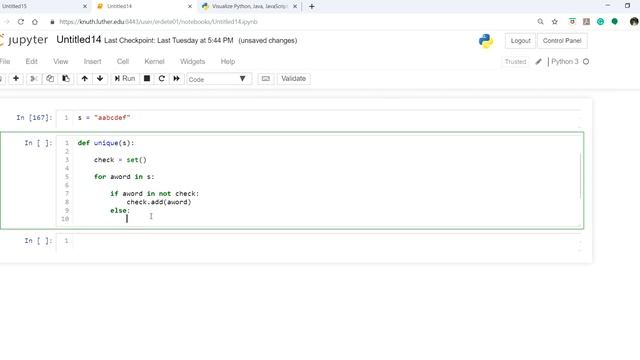
Task: Click the line "def unique(s):"
Action: (x=106, y=143)
